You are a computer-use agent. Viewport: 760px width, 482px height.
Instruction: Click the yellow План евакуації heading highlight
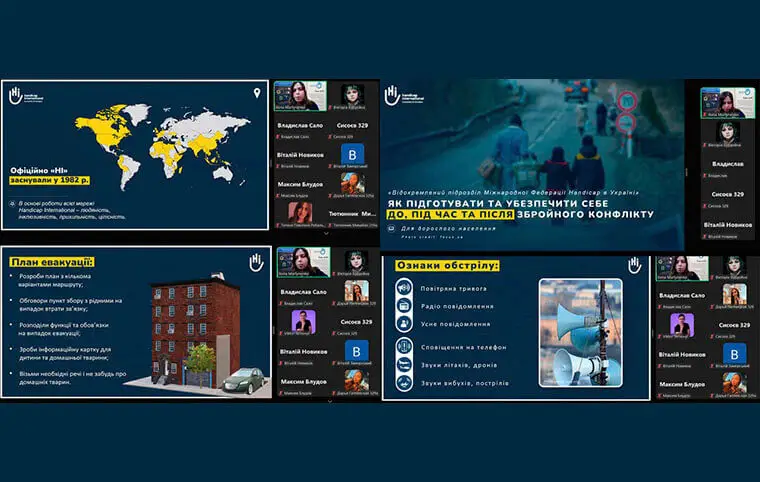coord(45,262)
